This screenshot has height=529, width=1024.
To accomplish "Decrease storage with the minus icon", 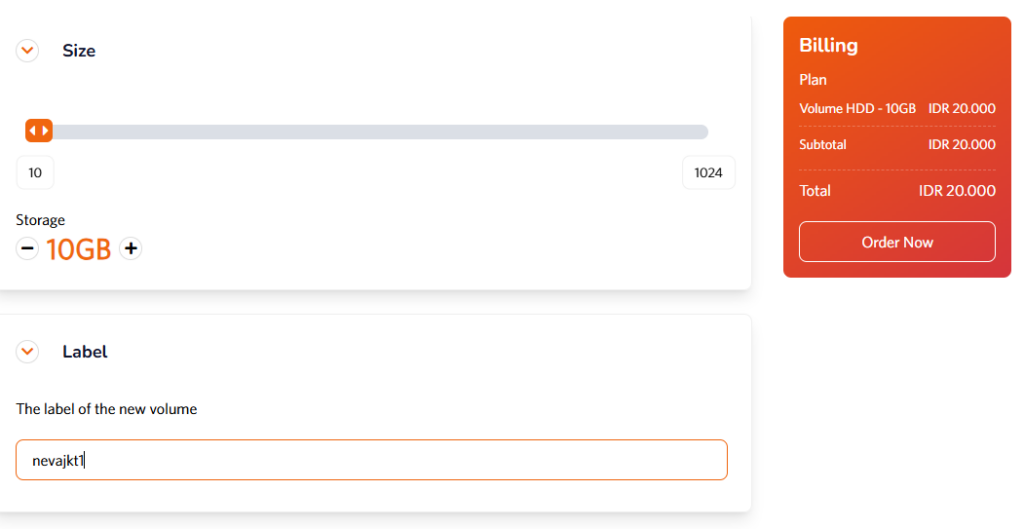I will pyautogui.click(x=27, y=249).
